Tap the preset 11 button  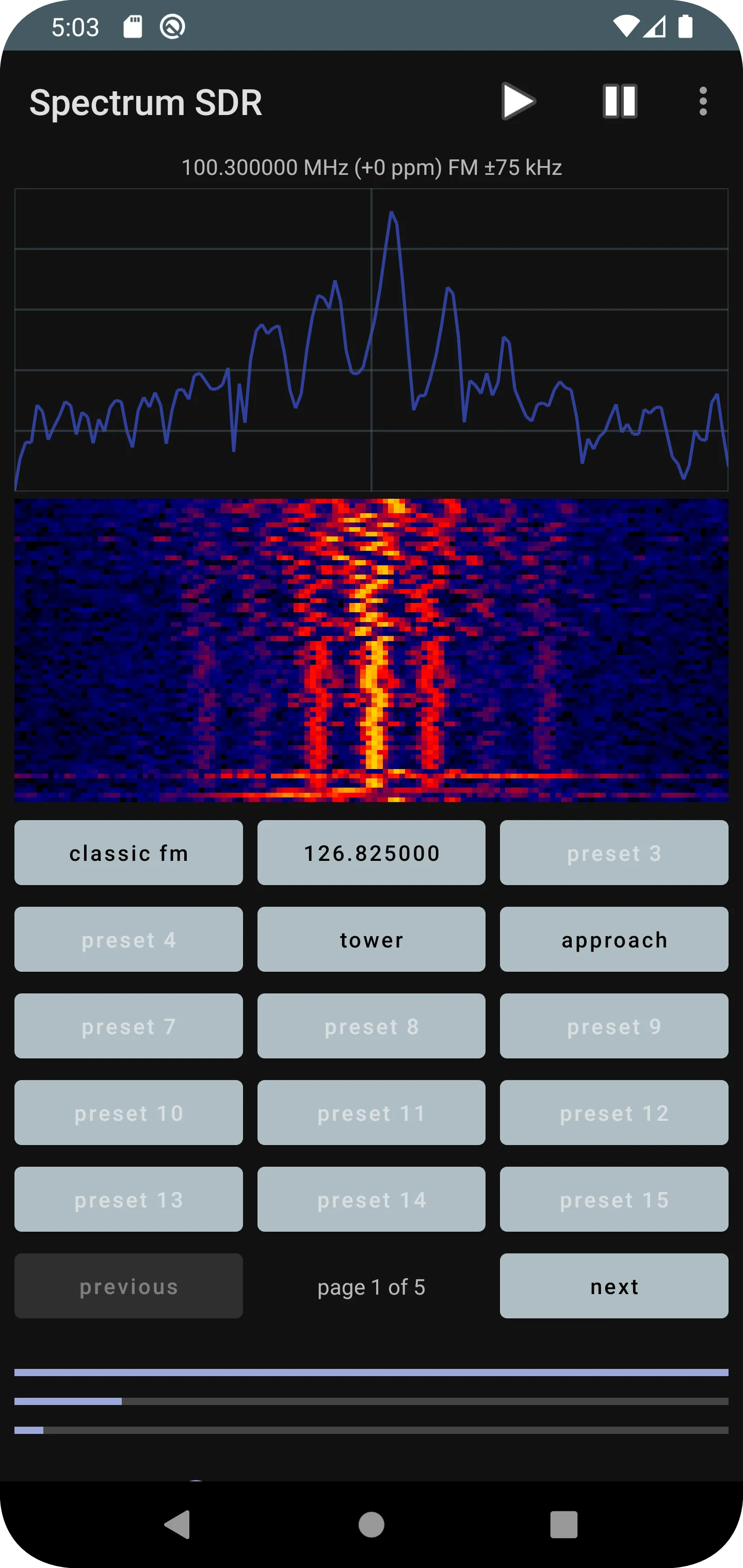(372, 1113)
